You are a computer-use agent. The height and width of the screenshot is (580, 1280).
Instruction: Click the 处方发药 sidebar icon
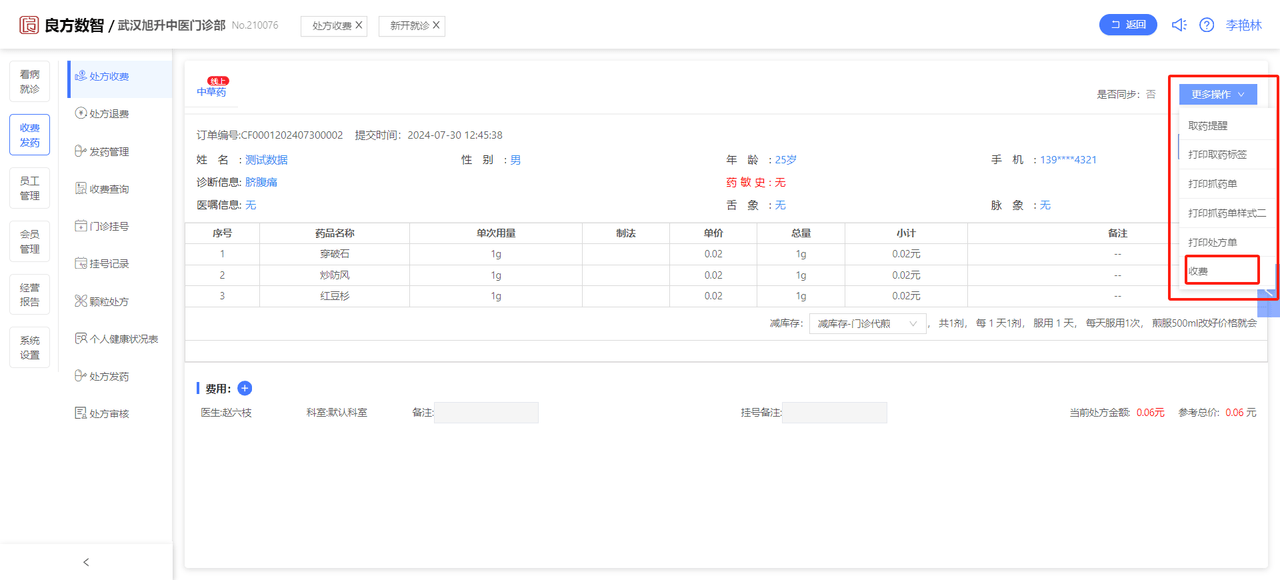click(81, 377)
